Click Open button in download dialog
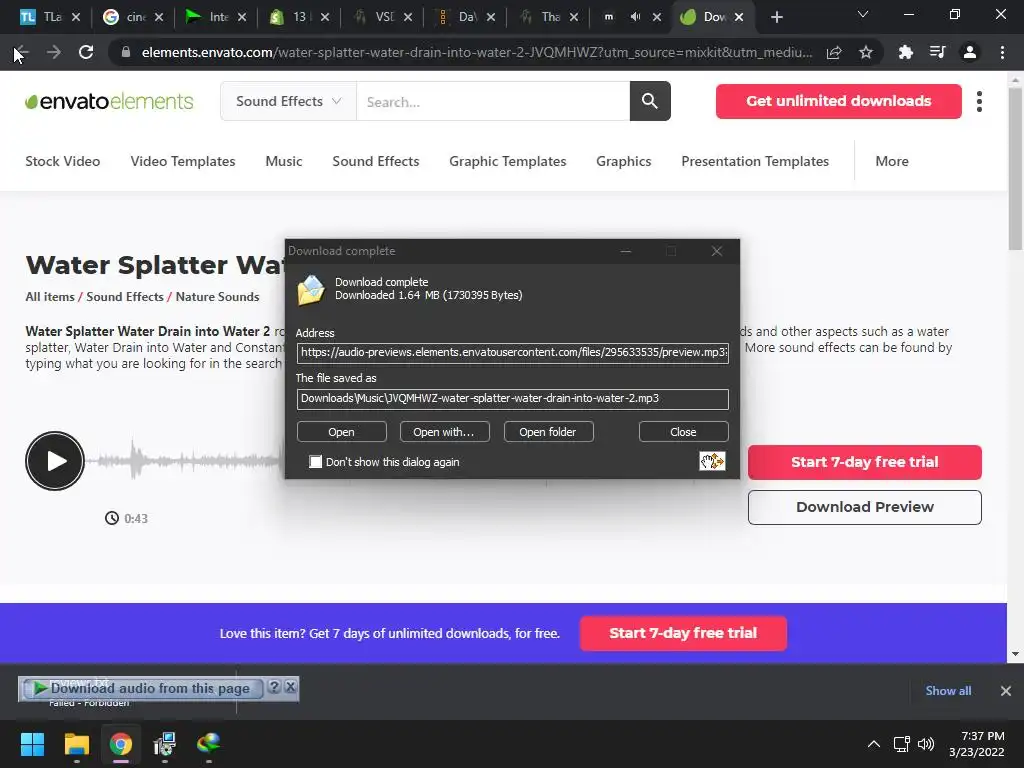This screenshot has height=768, width=1024. click(342, 432)
